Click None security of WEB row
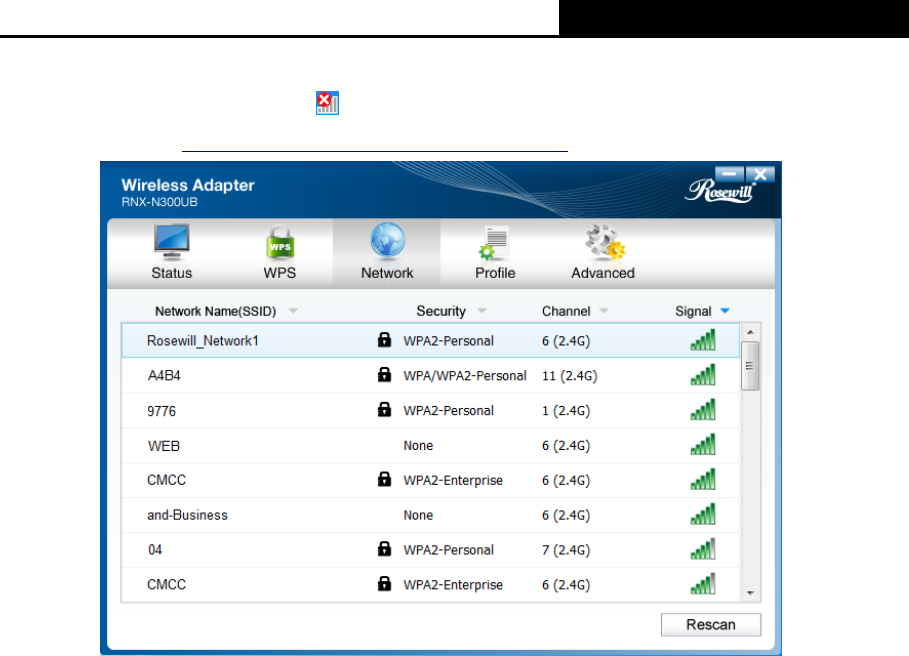The width and height of the screenshot is (909, 656). coord(418,445)
